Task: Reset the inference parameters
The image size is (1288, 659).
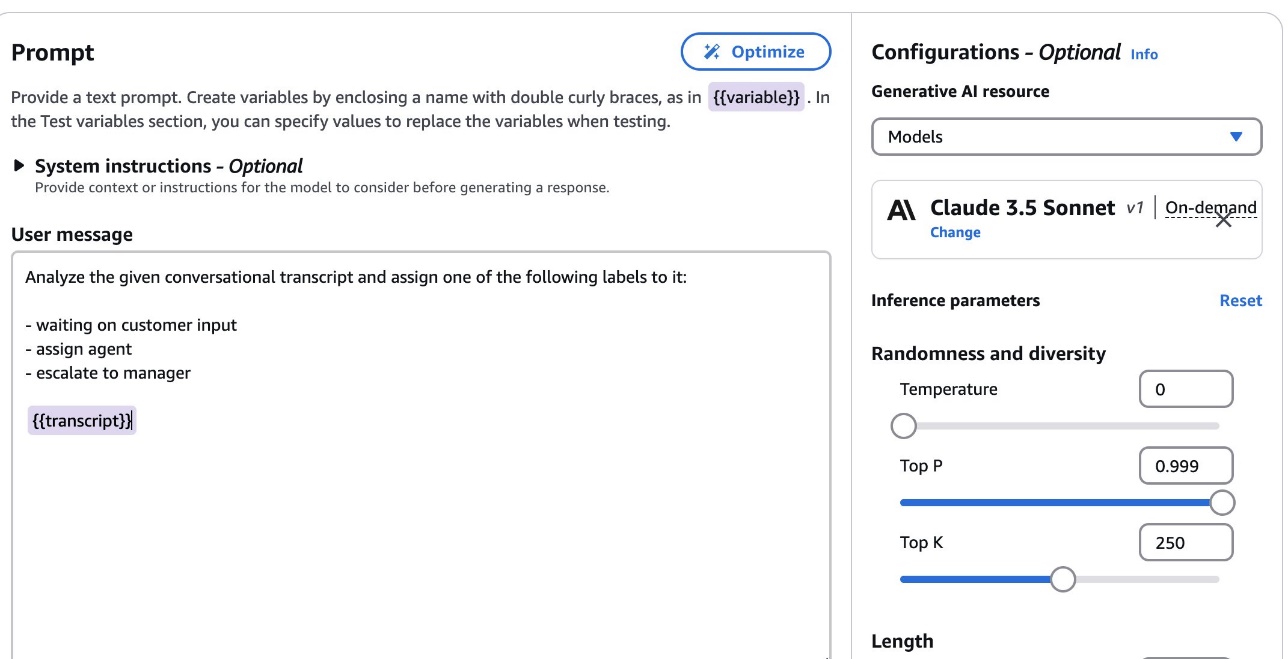Action: pos(1240,300)
